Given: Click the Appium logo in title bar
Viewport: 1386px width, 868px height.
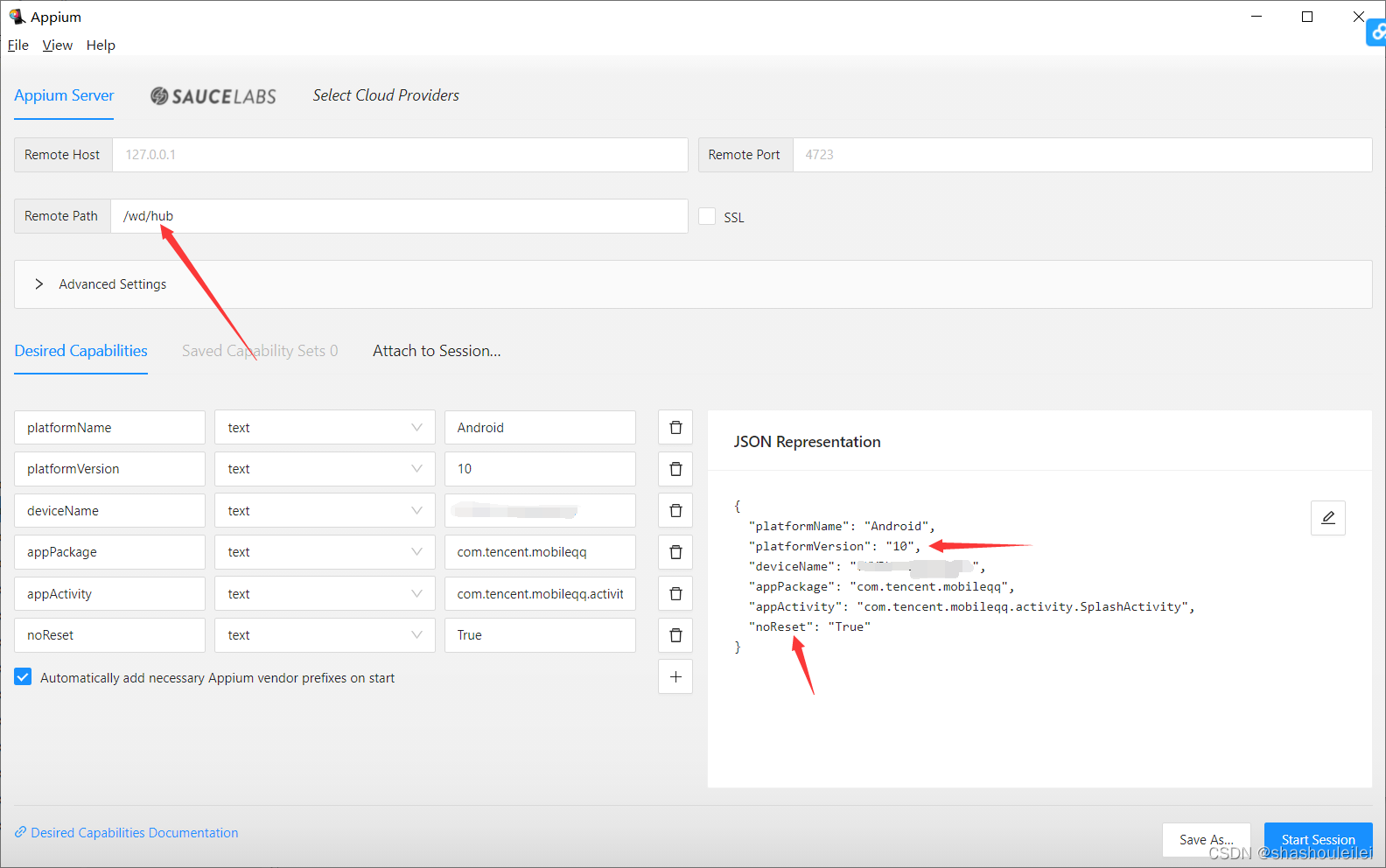Looking at the screenshot, I should coord(17,17).
